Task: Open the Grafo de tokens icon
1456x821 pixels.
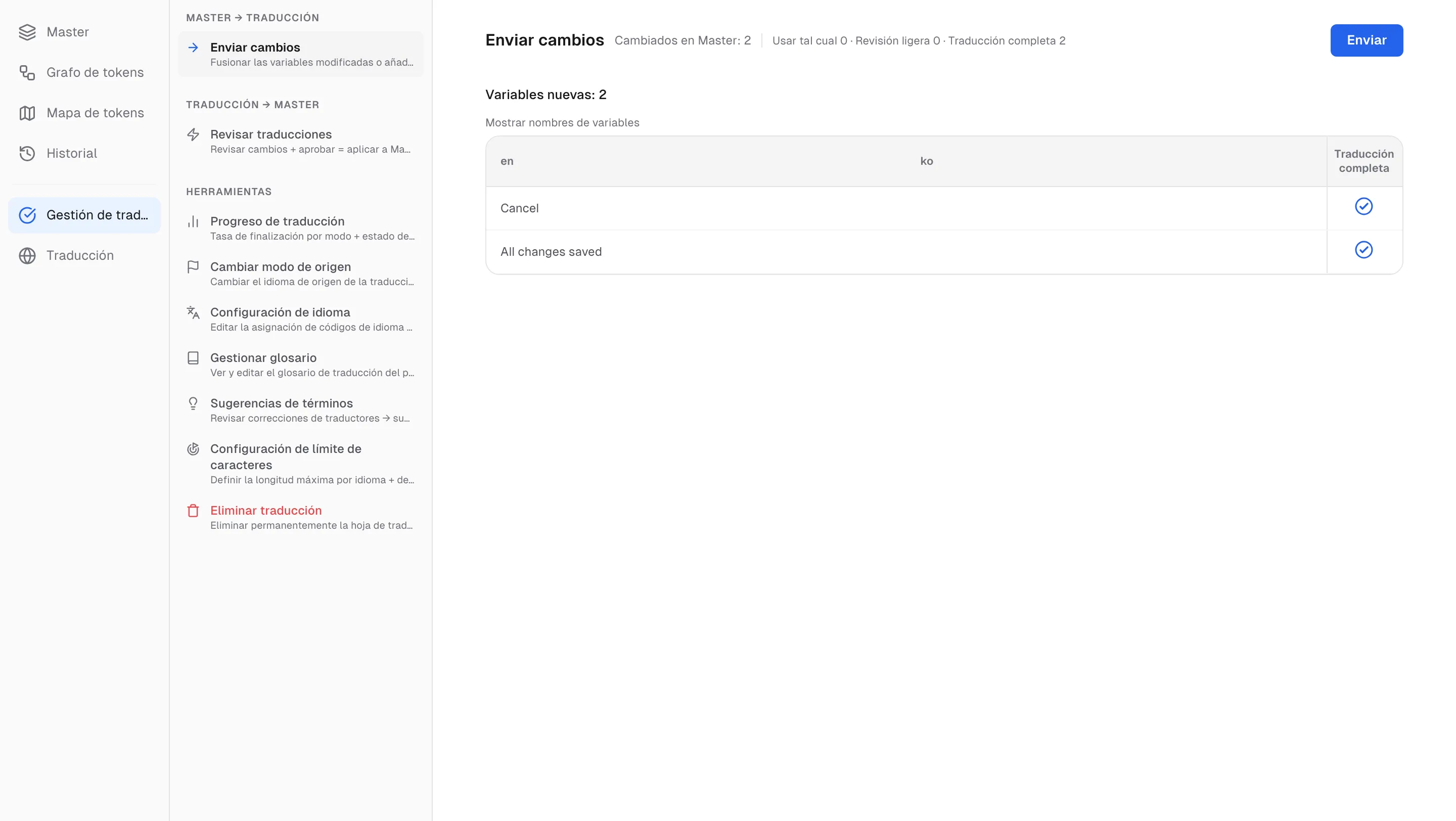Action: pyautogui.click(x=27, y=73)
